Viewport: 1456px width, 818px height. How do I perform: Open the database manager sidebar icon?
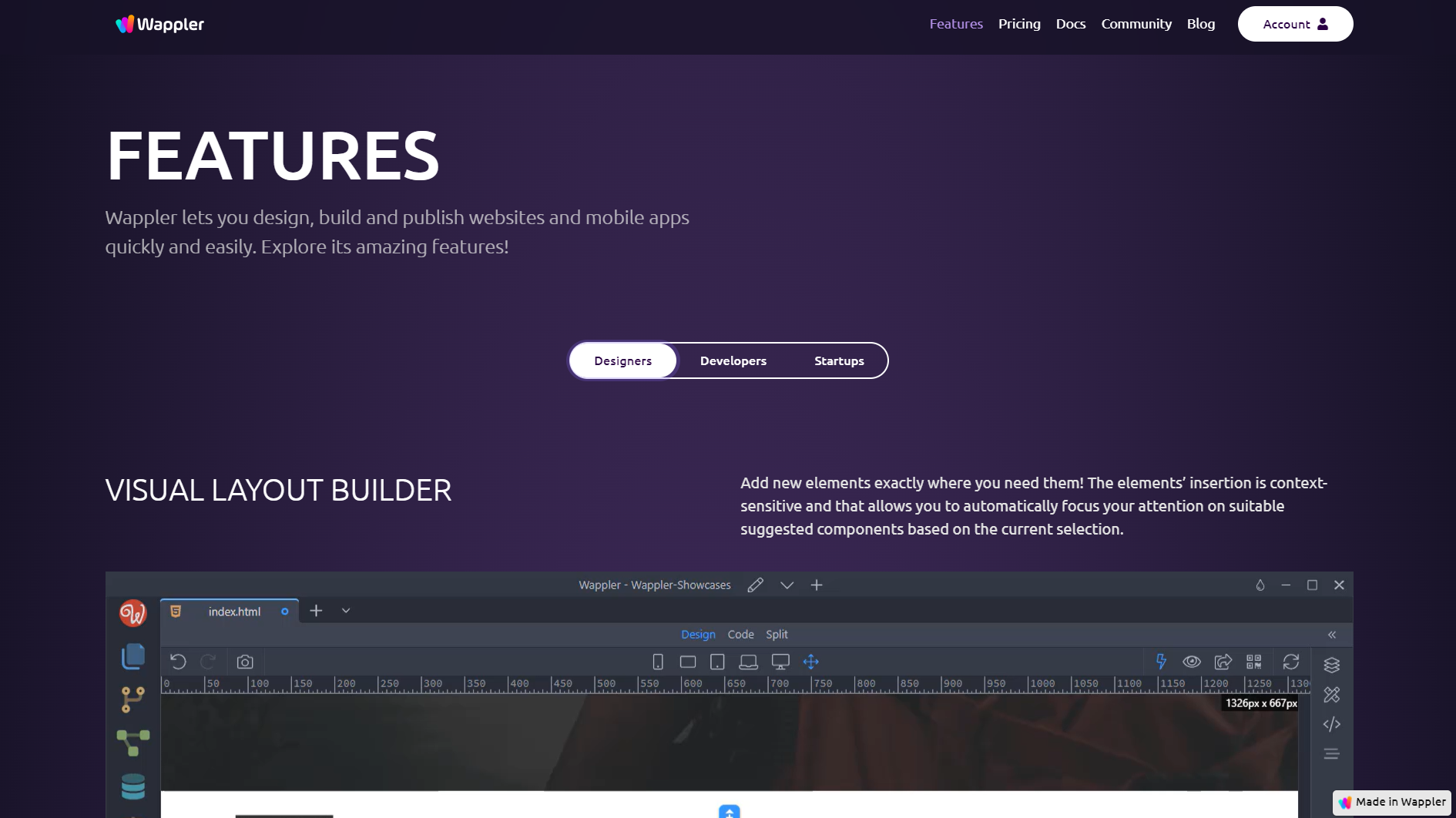point(133,786)
